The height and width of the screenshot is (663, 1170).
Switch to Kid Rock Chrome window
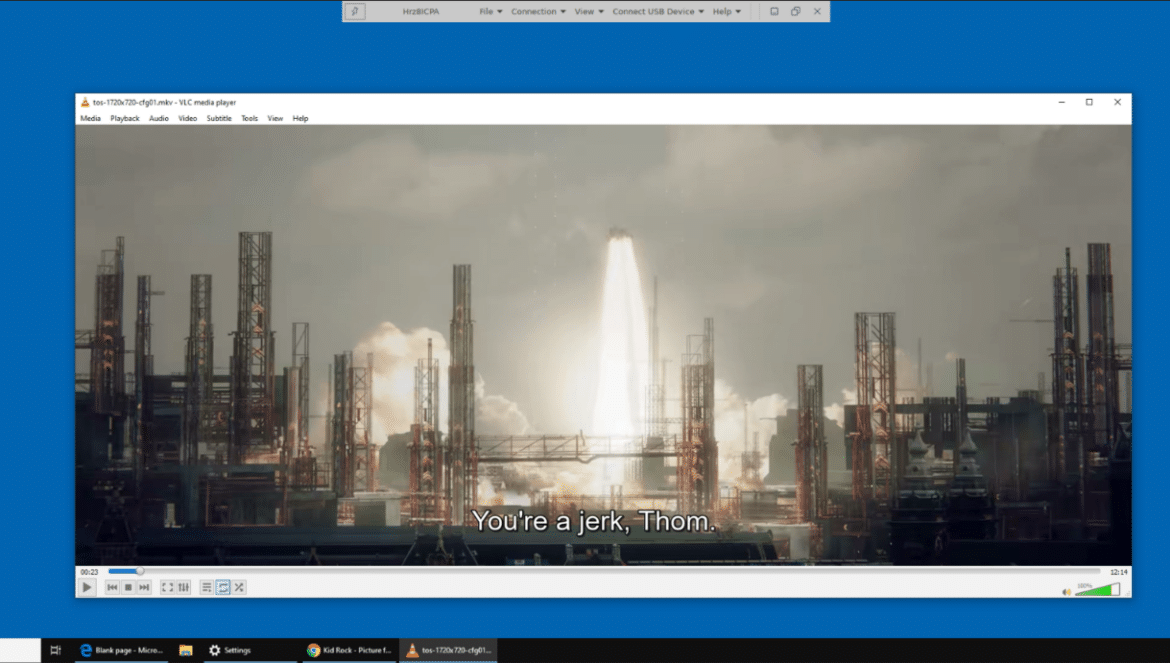(x=349, y=650)
